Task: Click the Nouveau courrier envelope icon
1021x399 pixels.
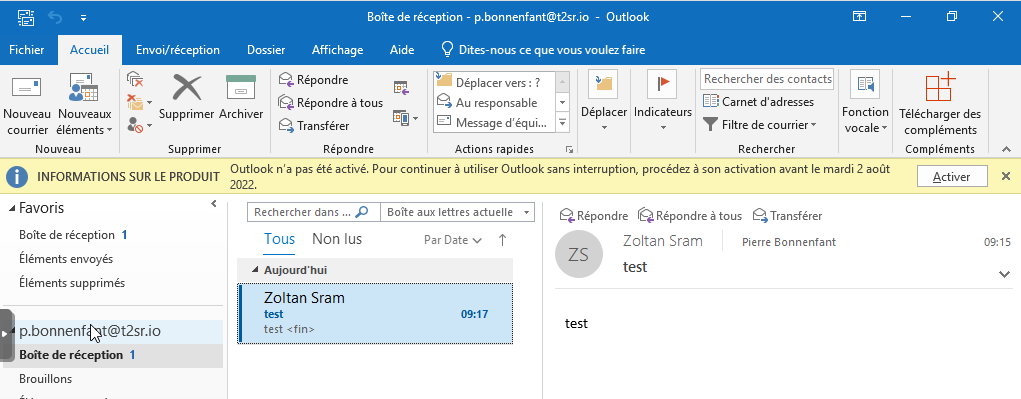Action: [27, 88]
